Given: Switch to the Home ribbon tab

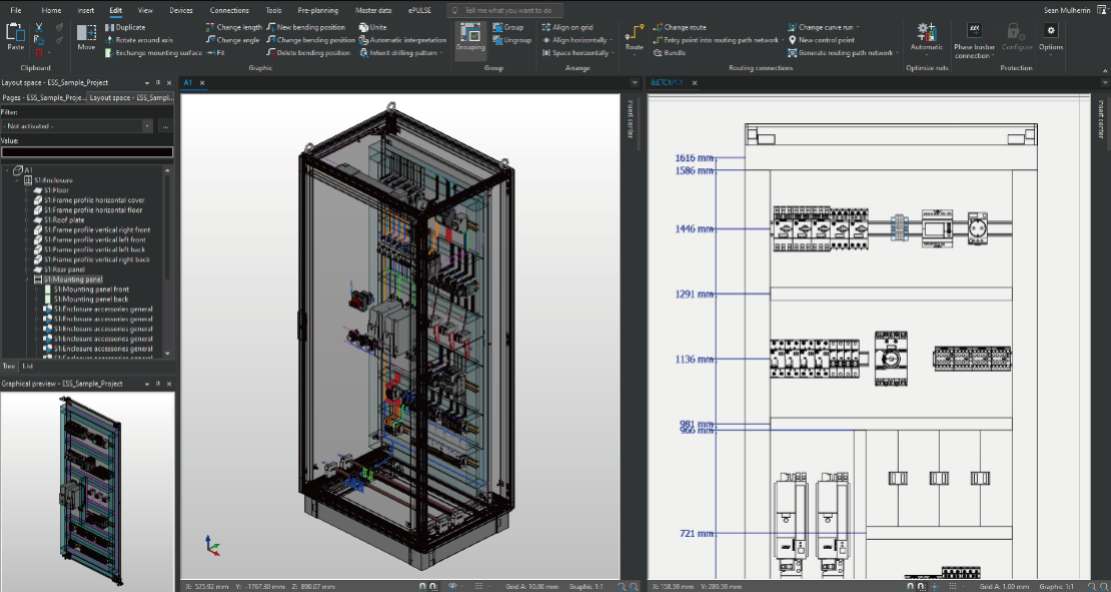Looking at the screenshot, I should (51, 10).
